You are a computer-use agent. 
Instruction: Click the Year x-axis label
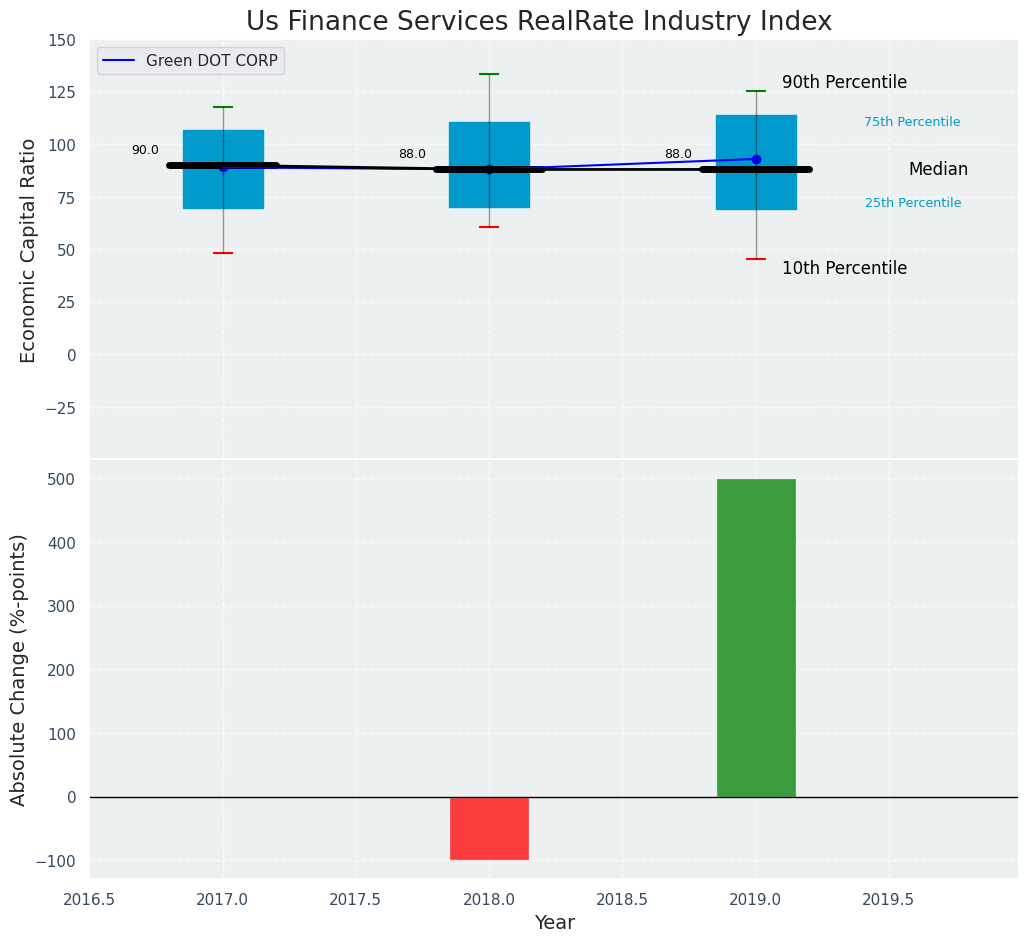[x=554, y=923]
